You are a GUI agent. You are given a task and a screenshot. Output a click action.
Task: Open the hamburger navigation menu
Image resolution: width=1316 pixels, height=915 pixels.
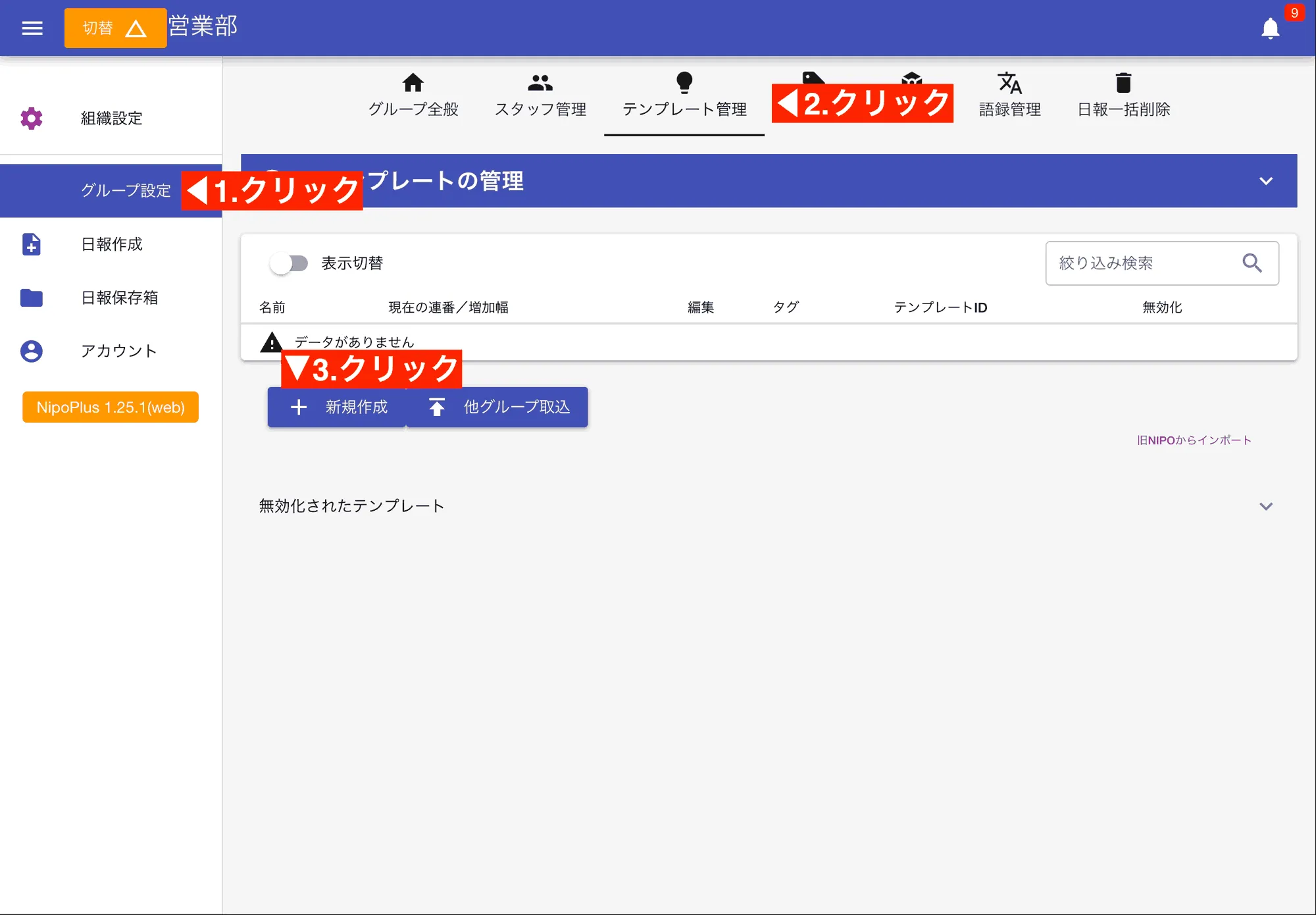tap(32, 28)
